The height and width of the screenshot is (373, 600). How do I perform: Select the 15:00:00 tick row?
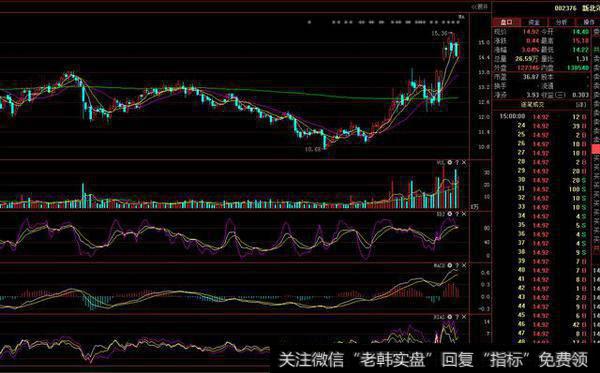[543, 117]
